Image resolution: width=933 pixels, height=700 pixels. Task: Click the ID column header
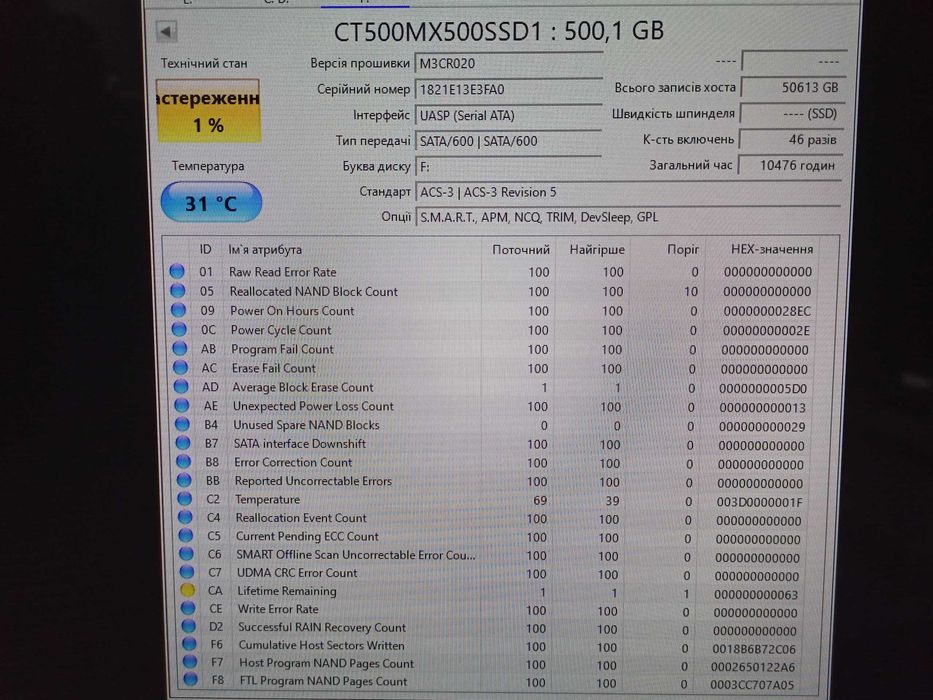point(205,249)
